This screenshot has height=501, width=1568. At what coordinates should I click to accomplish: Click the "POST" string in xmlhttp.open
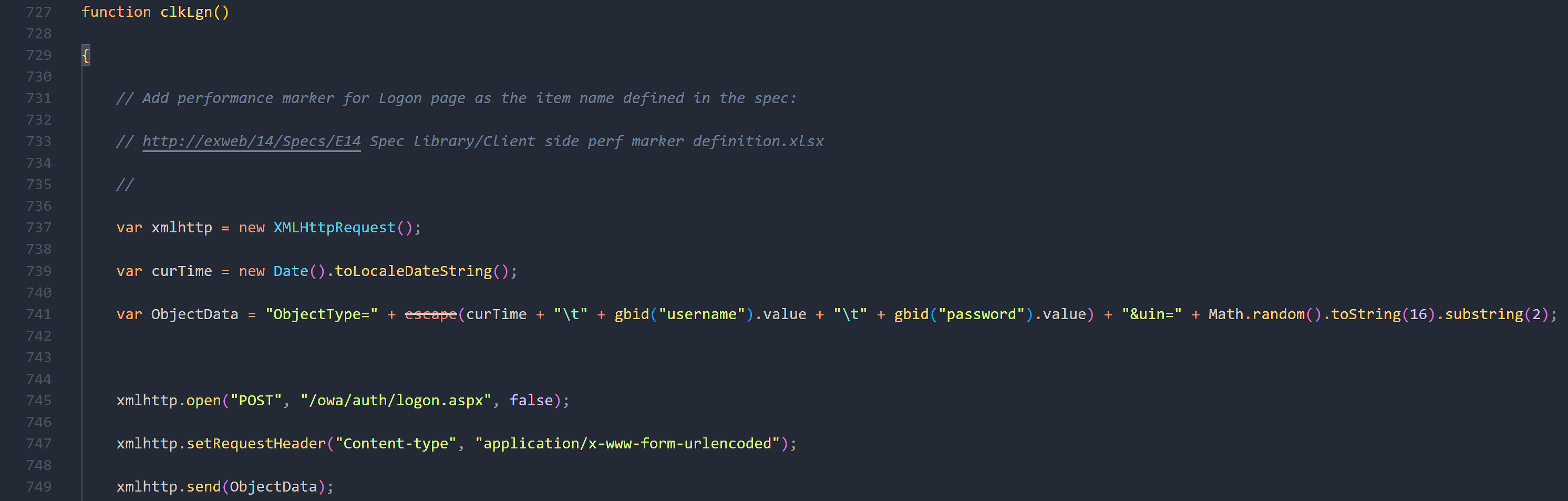(x=256, y=401)
